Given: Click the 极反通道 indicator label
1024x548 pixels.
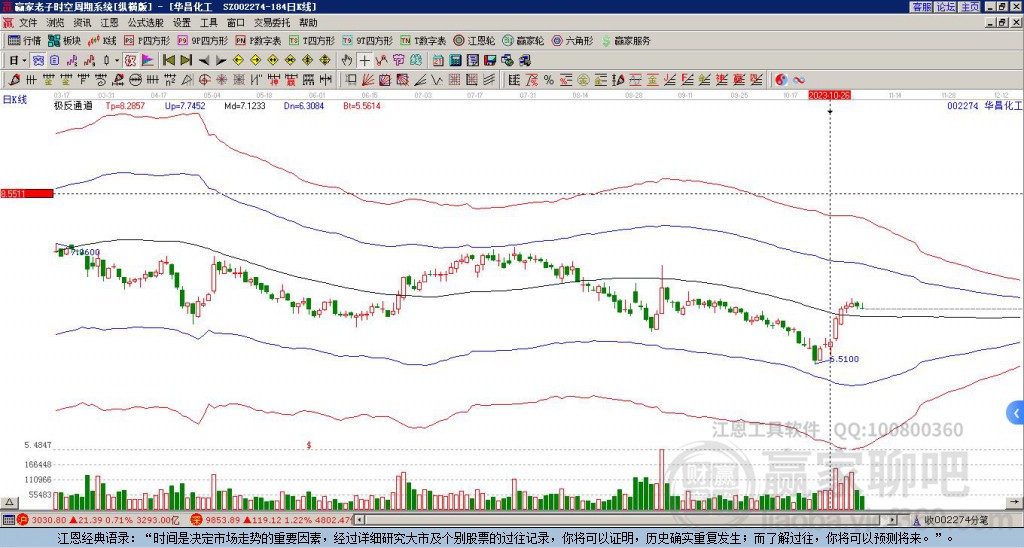Looking at the screenshot, I should (73, 105).
